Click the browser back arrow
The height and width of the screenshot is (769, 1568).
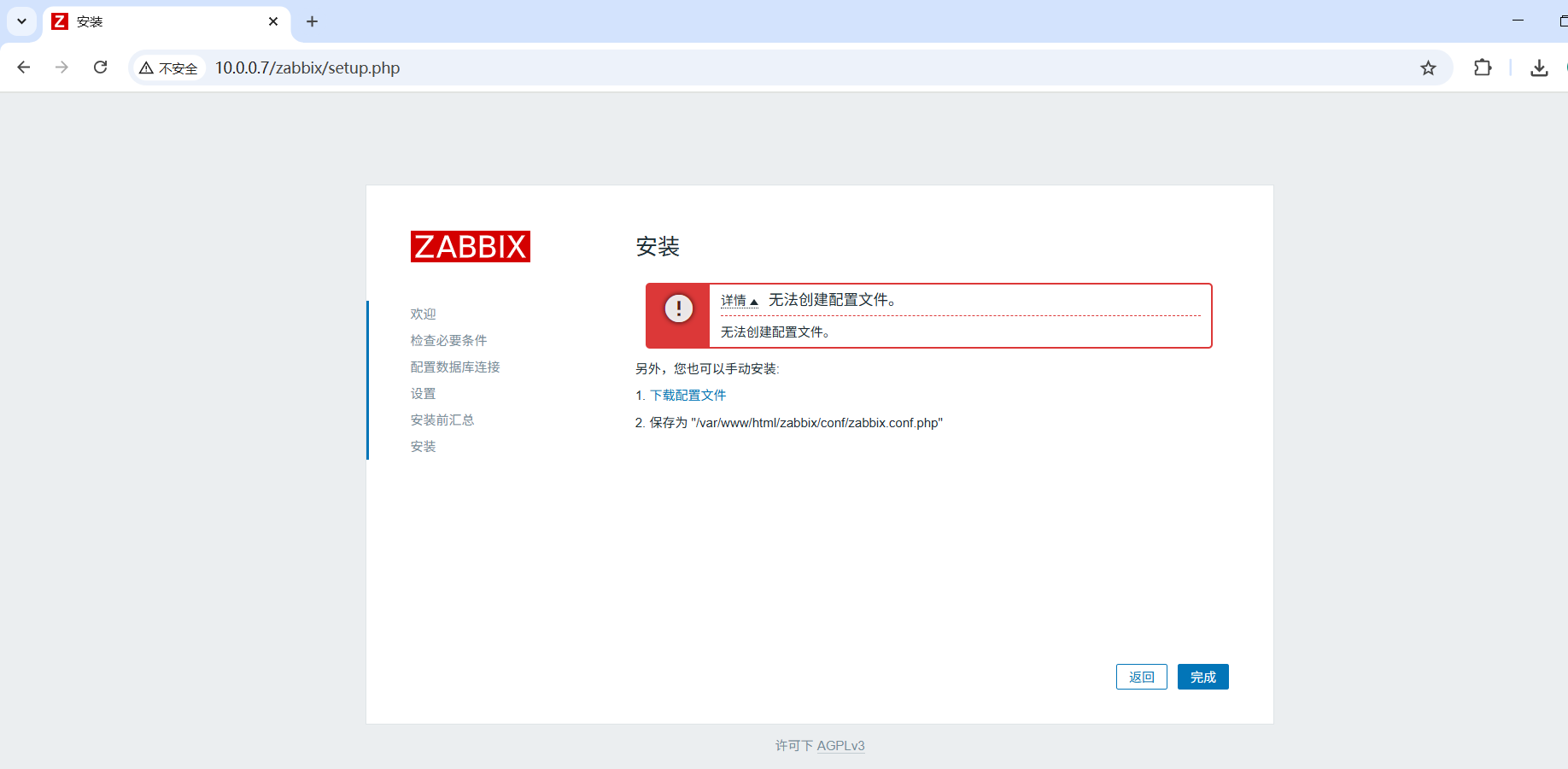[24, 68]
